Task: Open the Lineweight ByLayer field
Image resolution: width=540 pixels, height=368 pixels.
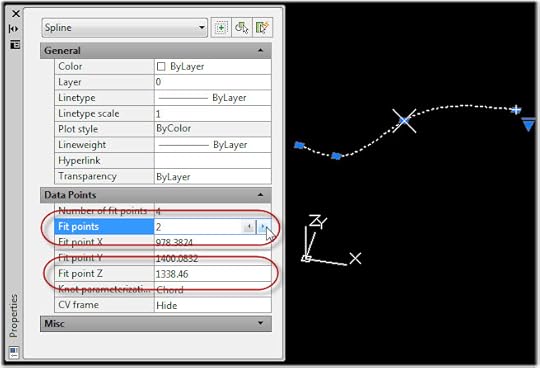Action: [212, 145]
